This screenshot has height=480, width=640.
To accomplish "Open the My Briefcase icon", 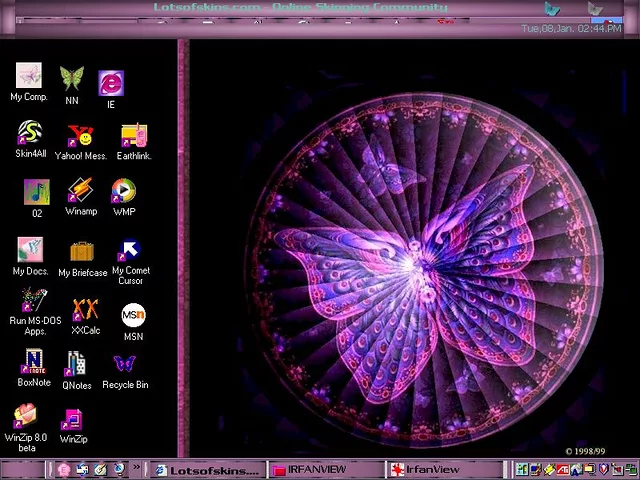I will 82,251.
